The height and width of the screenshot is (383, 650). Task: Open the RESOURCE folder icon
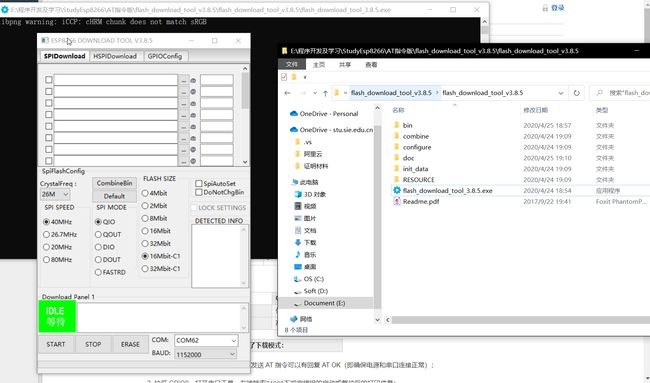[x=396, y=179]
